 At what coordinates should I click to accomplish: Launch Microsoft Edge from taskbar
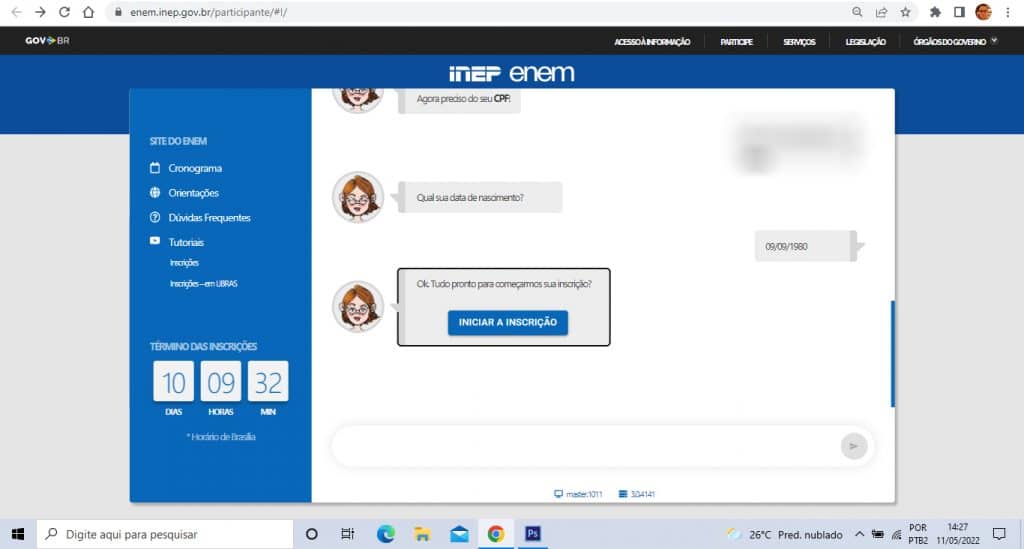[x=385, y=534]
